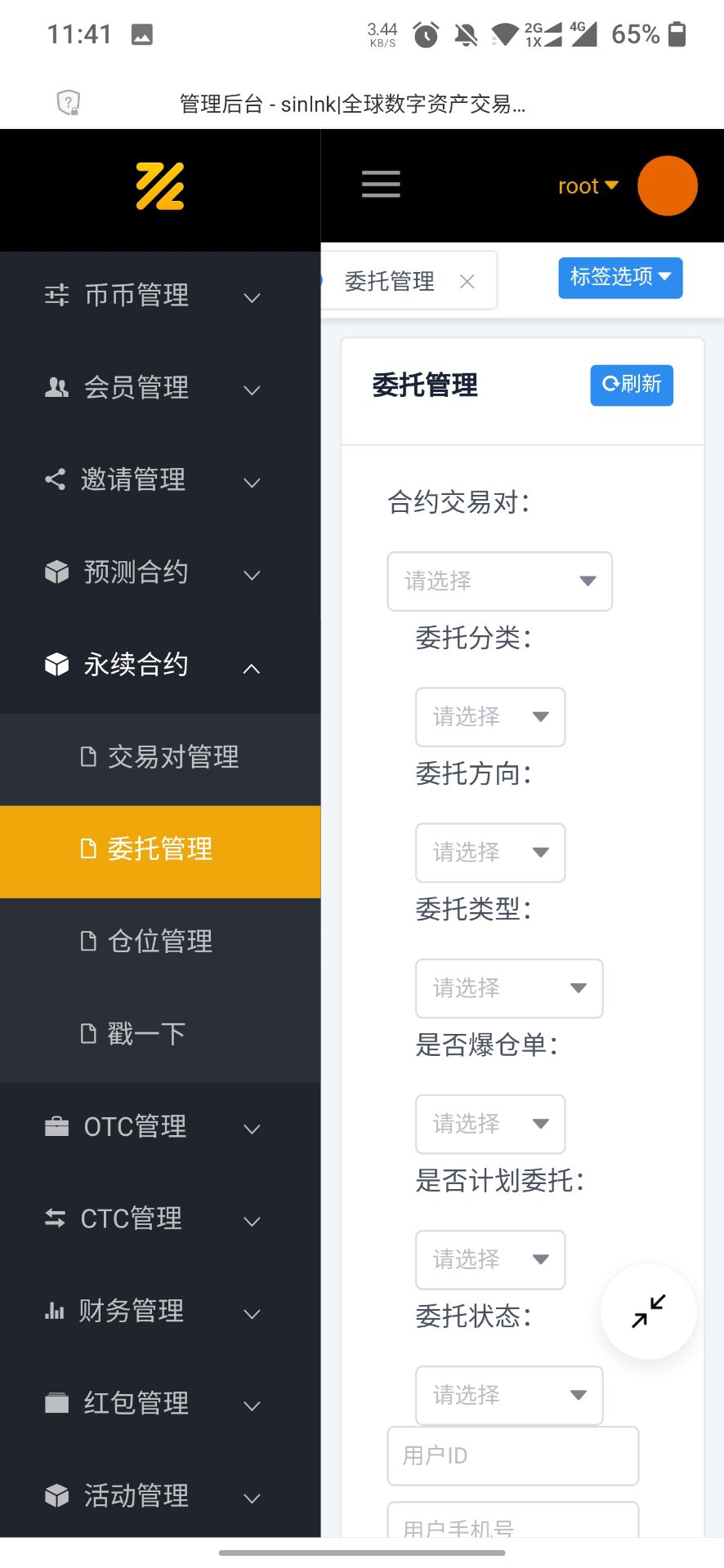Open the root user dropdown

coord(588,186)
